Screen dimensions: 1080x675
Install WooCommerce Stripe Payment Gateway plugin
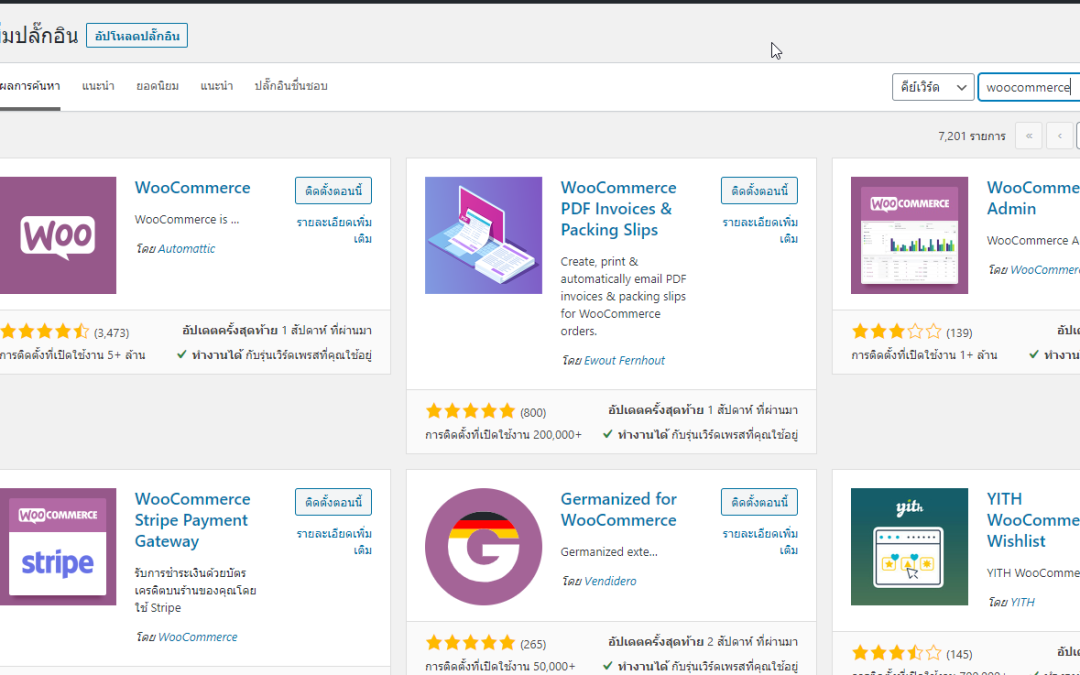pyautogui.click(x=333, y=502)
